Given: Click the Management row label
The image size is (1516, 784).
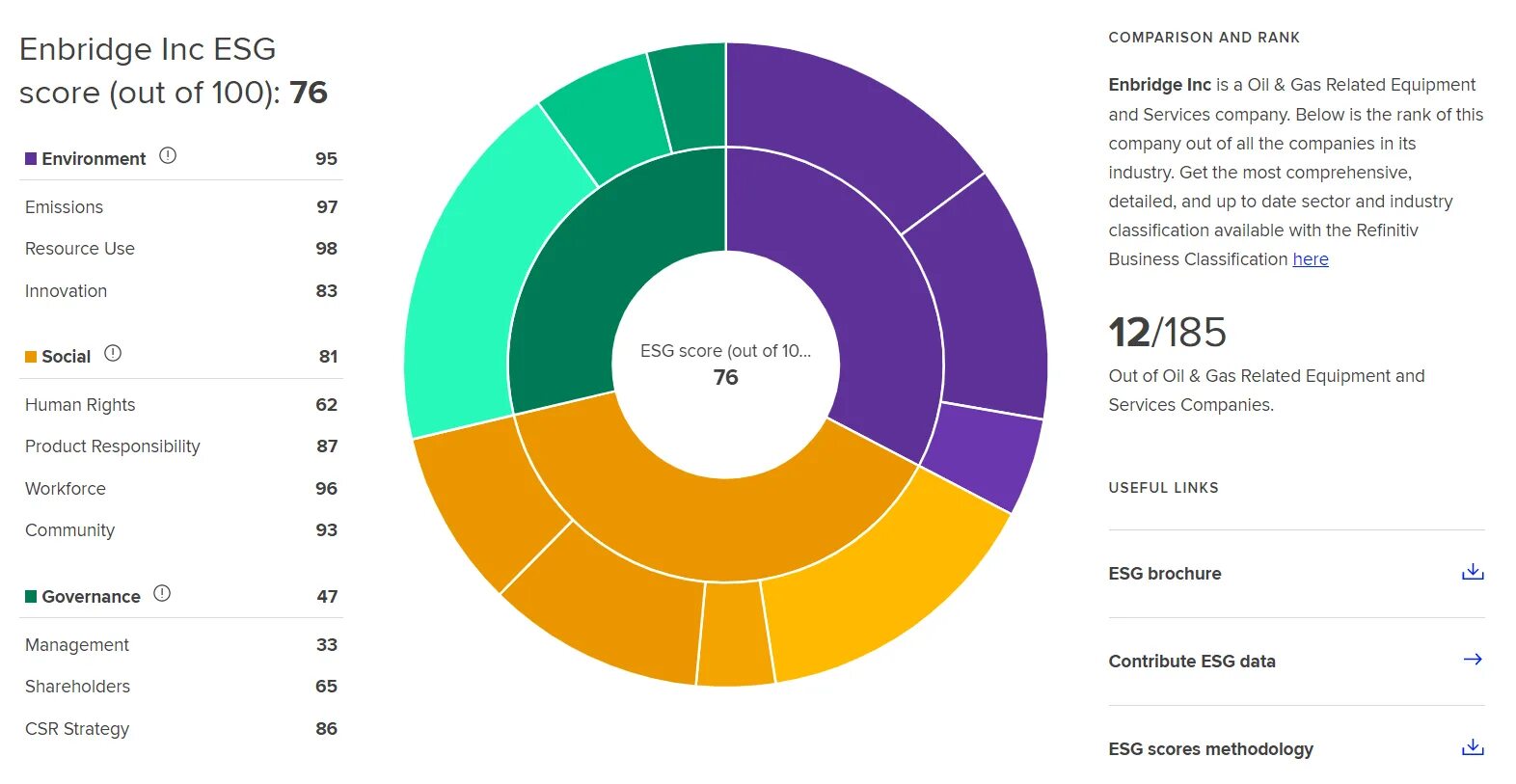Looking at the screenshot, I should coord(77,644).
